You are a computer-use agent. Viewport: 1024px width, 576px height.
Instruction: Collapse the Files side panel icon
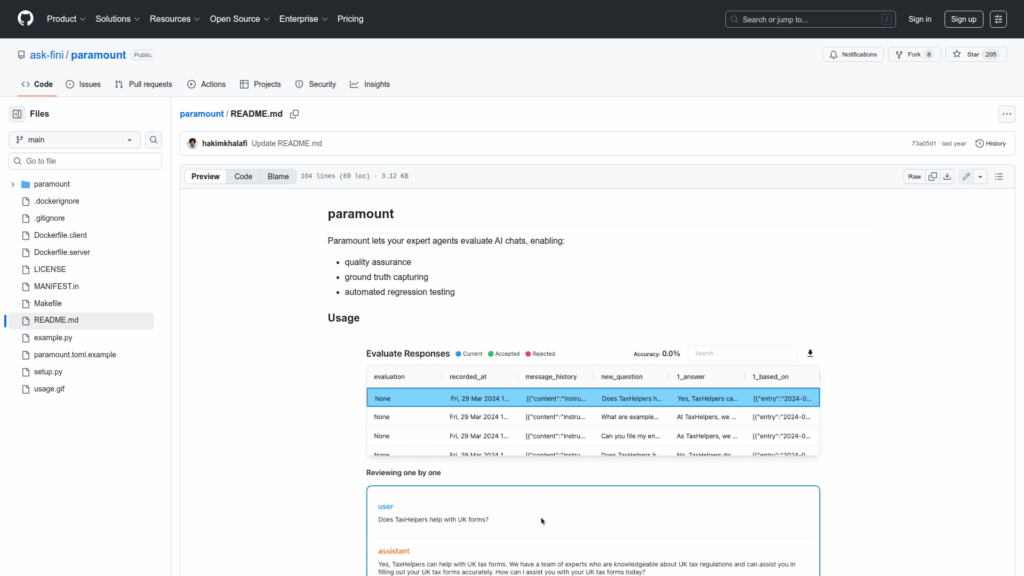(x=17, y=114)
